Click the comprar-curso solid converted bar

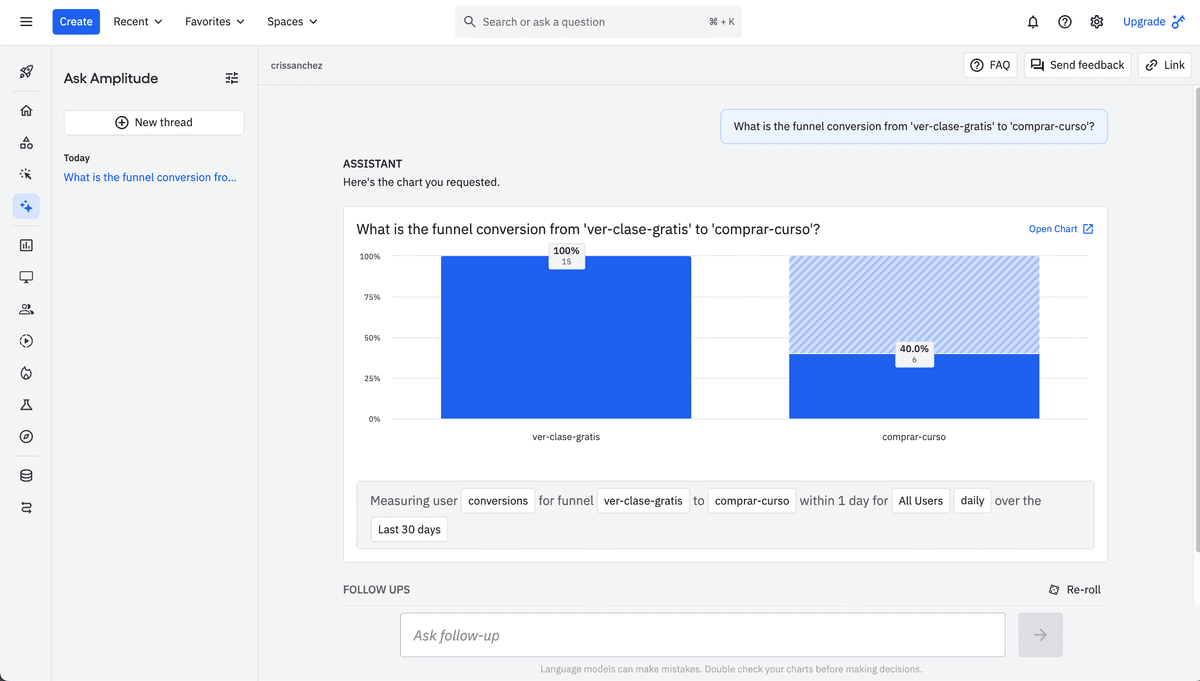(x=914, y=386)
